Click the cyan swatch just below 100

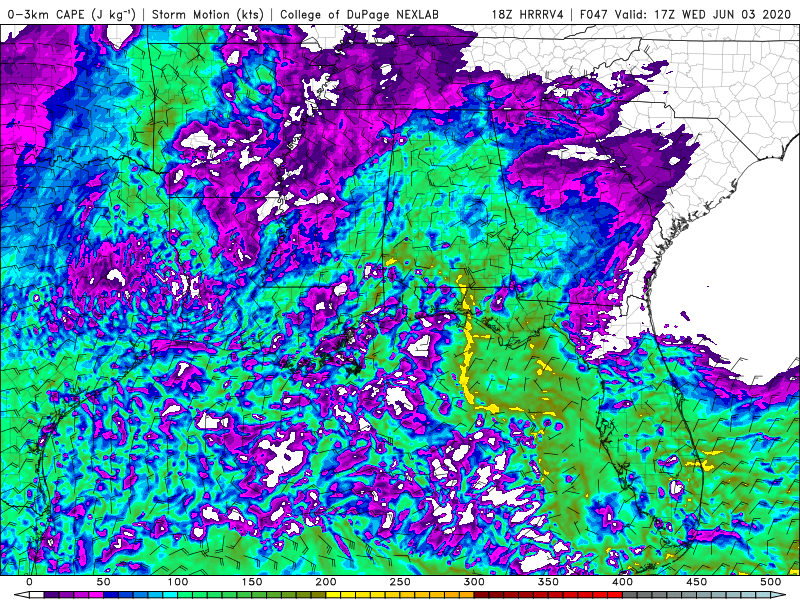pyautogui.click(x=170, y=595)
